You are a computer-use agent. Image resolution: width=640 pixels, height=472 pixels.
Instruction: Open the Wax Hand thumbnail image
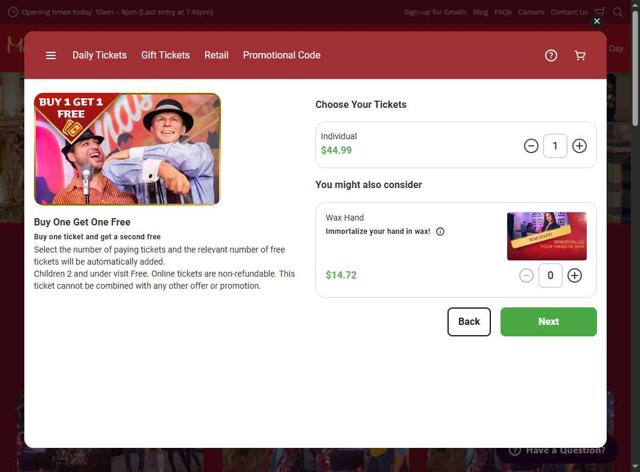tap(546, 236)
